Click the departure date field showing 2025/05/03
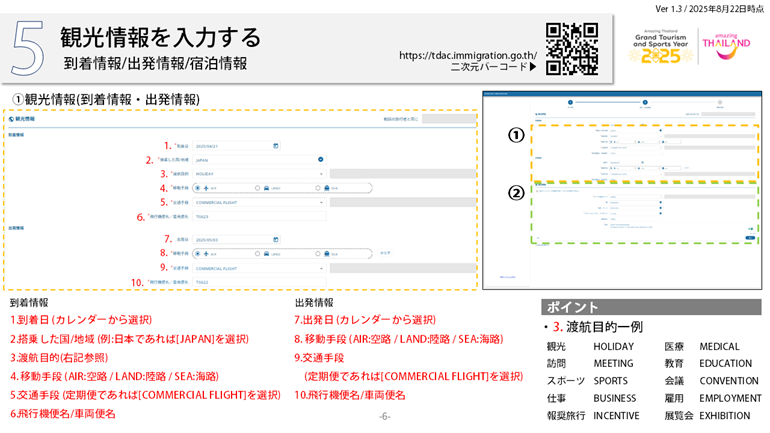The height and width of the screenshot is (433, 770). [236, 240]
